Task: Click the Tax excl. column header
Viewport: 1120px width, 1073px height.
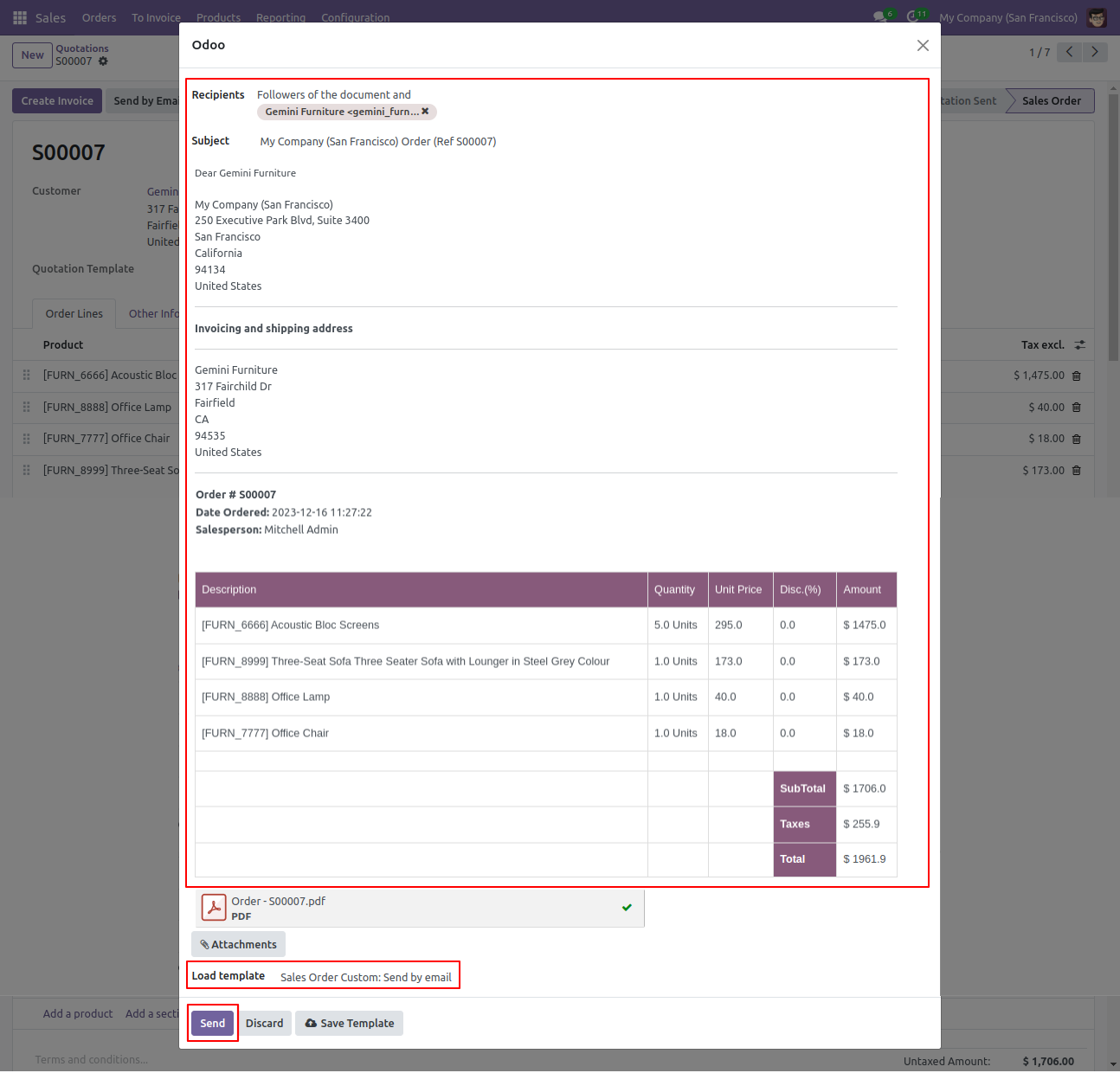Action: pos(1042,344)
